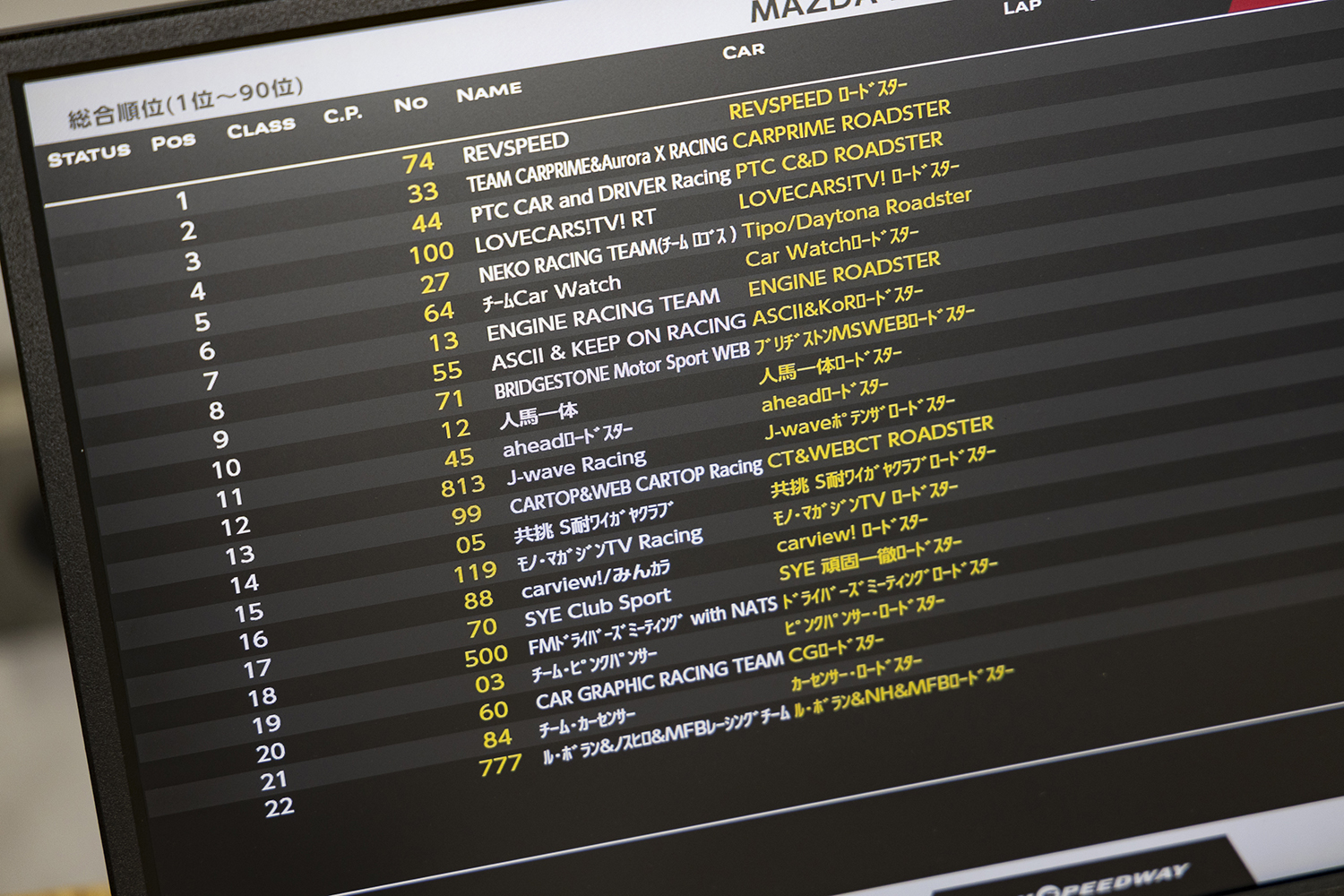The height and width of the screenshot is (896, 1344).
Task: Select car number 12
Action: click(455, 429)
